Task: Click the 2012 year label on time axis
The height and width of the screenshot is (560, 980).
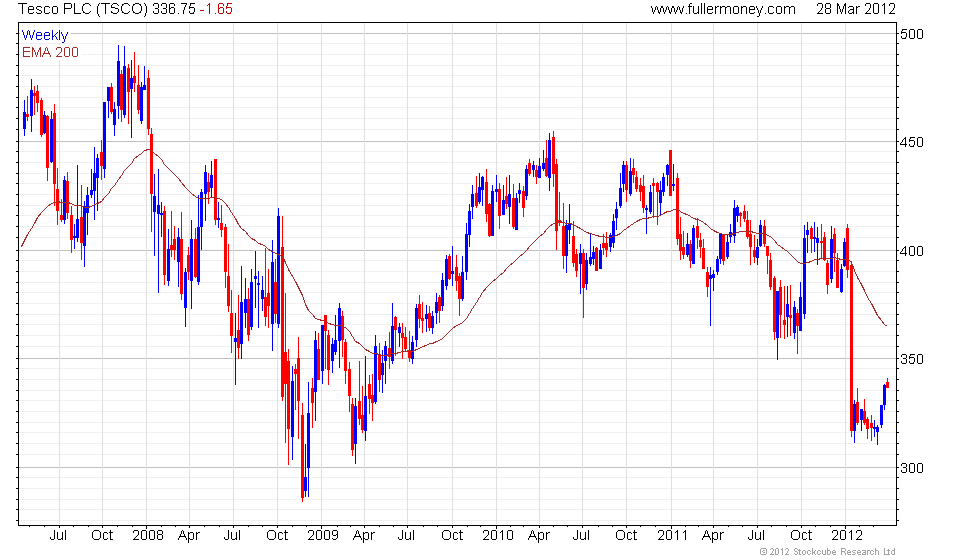Action: [x=847, y=535]
